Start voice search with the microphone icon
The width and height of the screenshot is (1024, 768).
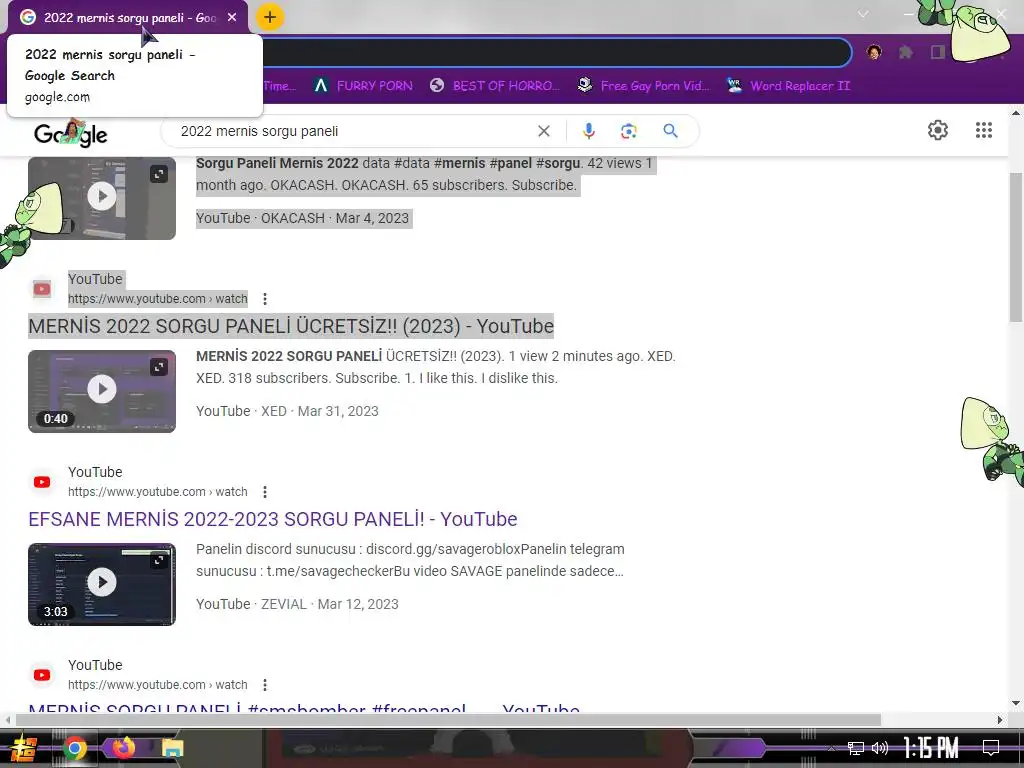[x=588, y=131]
